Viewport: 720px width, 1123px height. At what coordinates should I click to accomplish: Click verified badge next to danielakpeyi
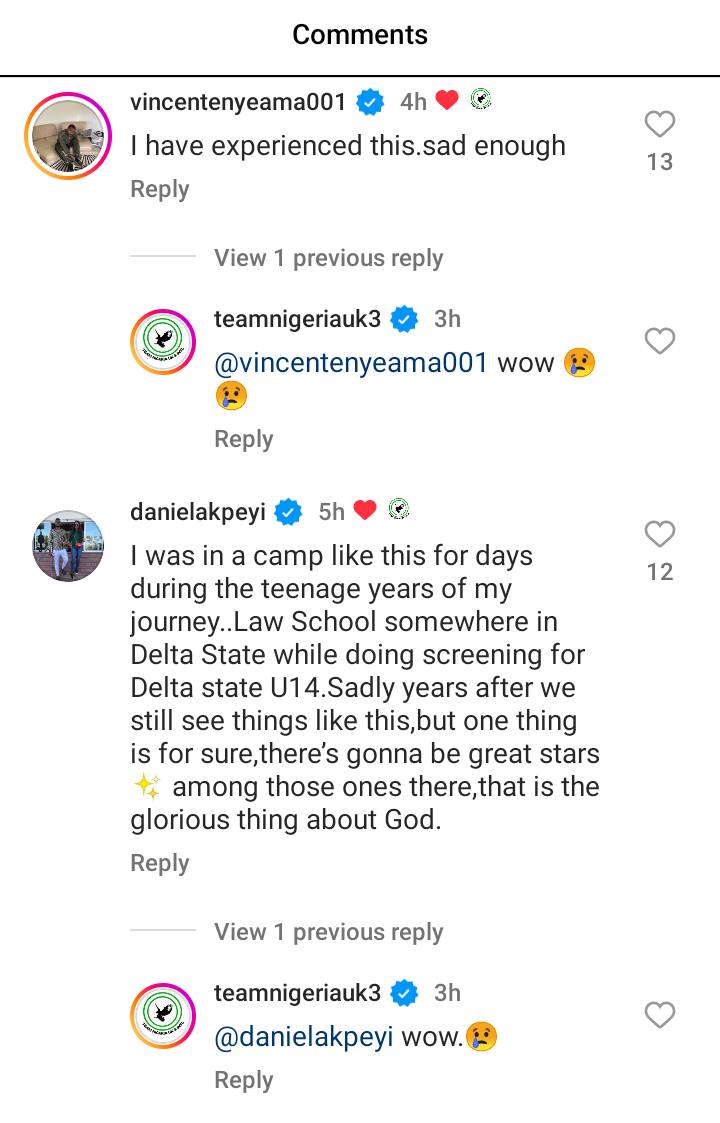click(x=289, y=512)
